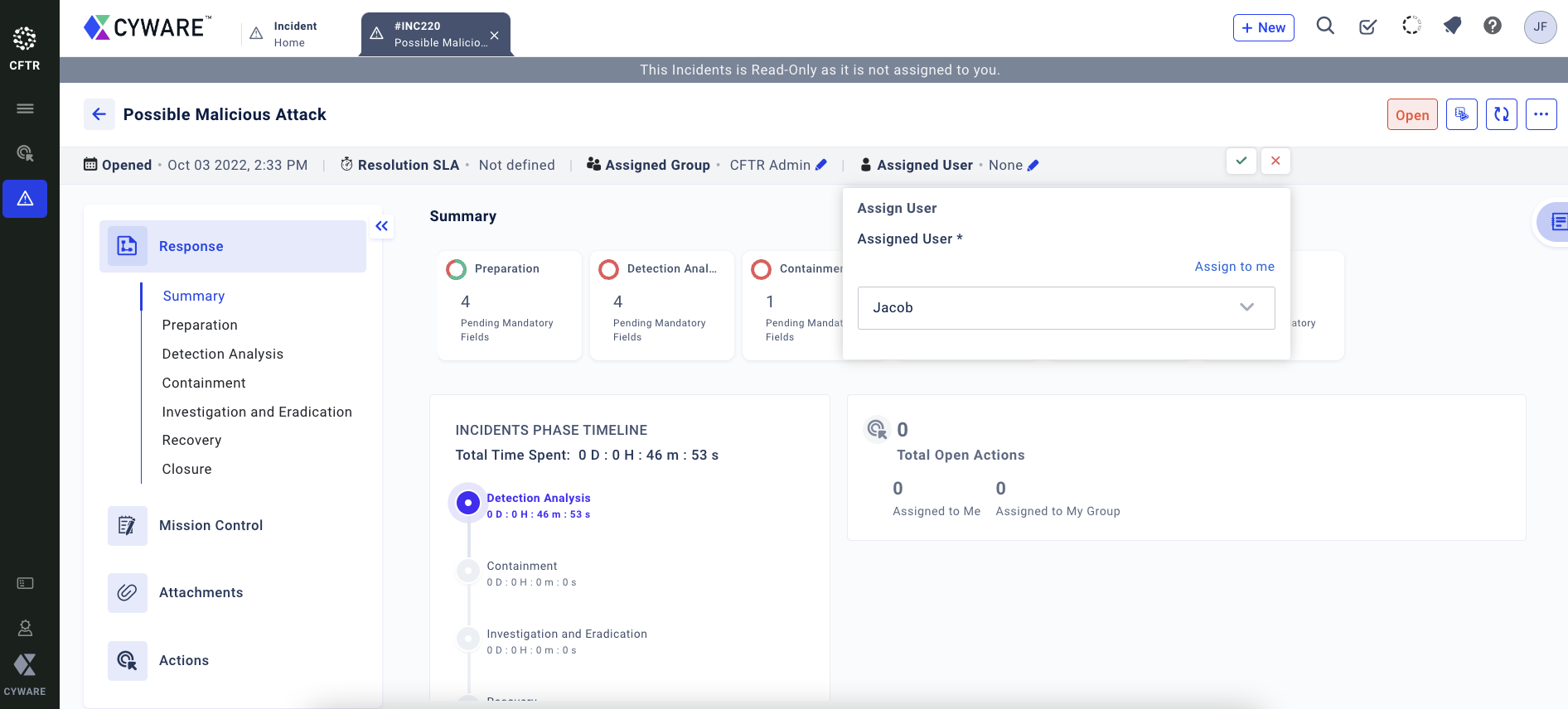
Task: Open the hamburger menu in sidebar
Action: (x=25, y=109)
